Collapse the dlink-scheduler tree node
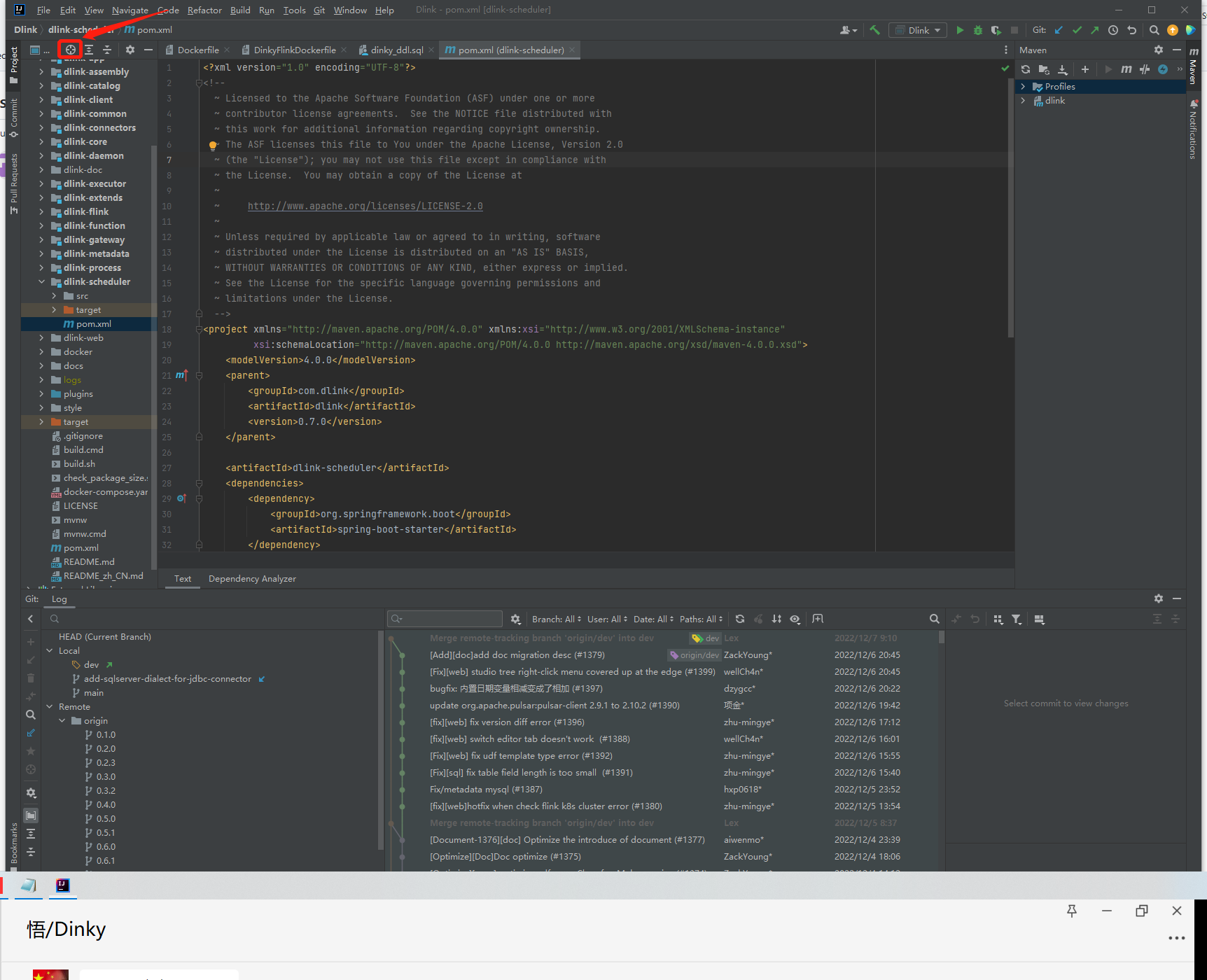This screenshot has height=980, width=1207. point(42,281)
